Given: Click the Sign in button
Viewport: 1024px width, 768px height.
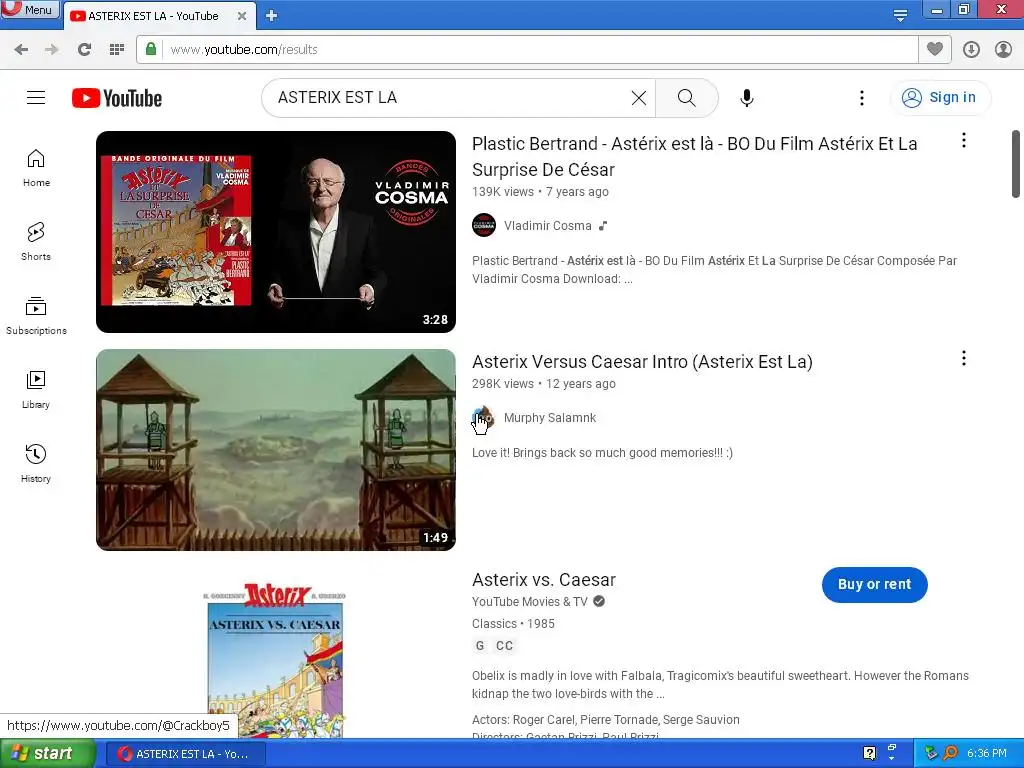Looking at the screenshot, I should click(940, 98).
